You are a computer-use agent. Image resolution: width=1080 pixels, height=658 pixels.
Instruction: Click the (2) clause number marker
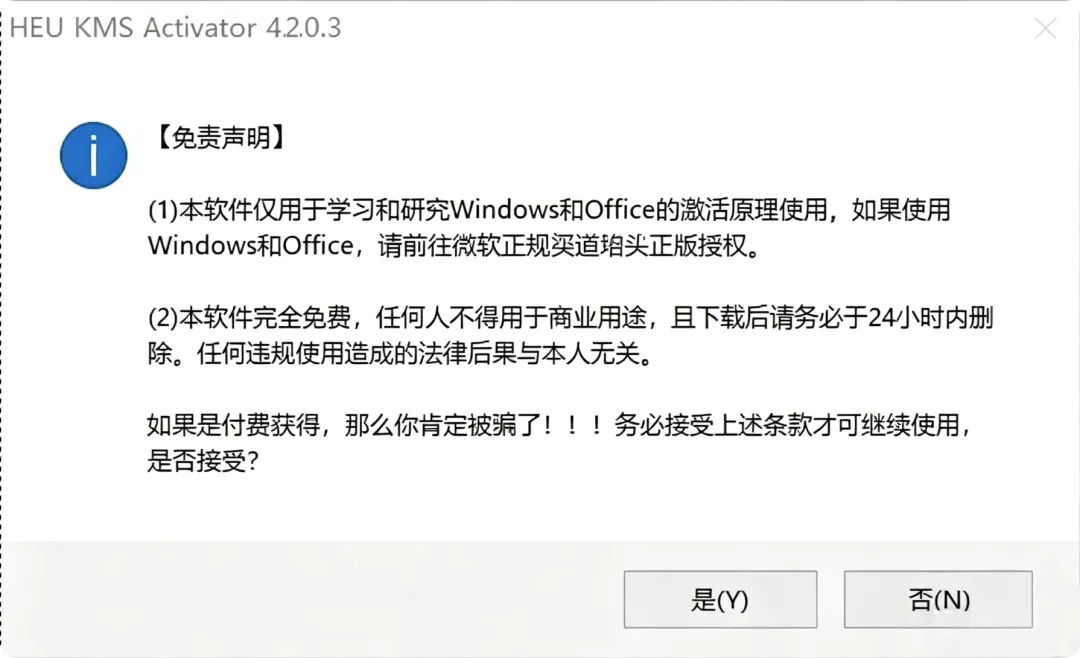coord(163,318)
